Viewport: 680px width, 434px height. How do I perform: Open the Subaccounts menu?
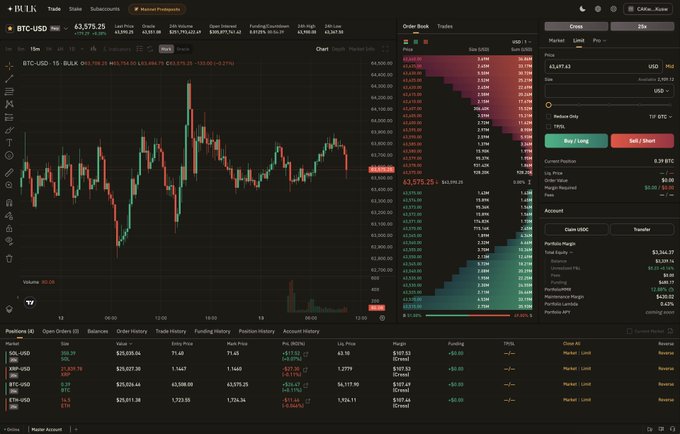click(105, 9)
